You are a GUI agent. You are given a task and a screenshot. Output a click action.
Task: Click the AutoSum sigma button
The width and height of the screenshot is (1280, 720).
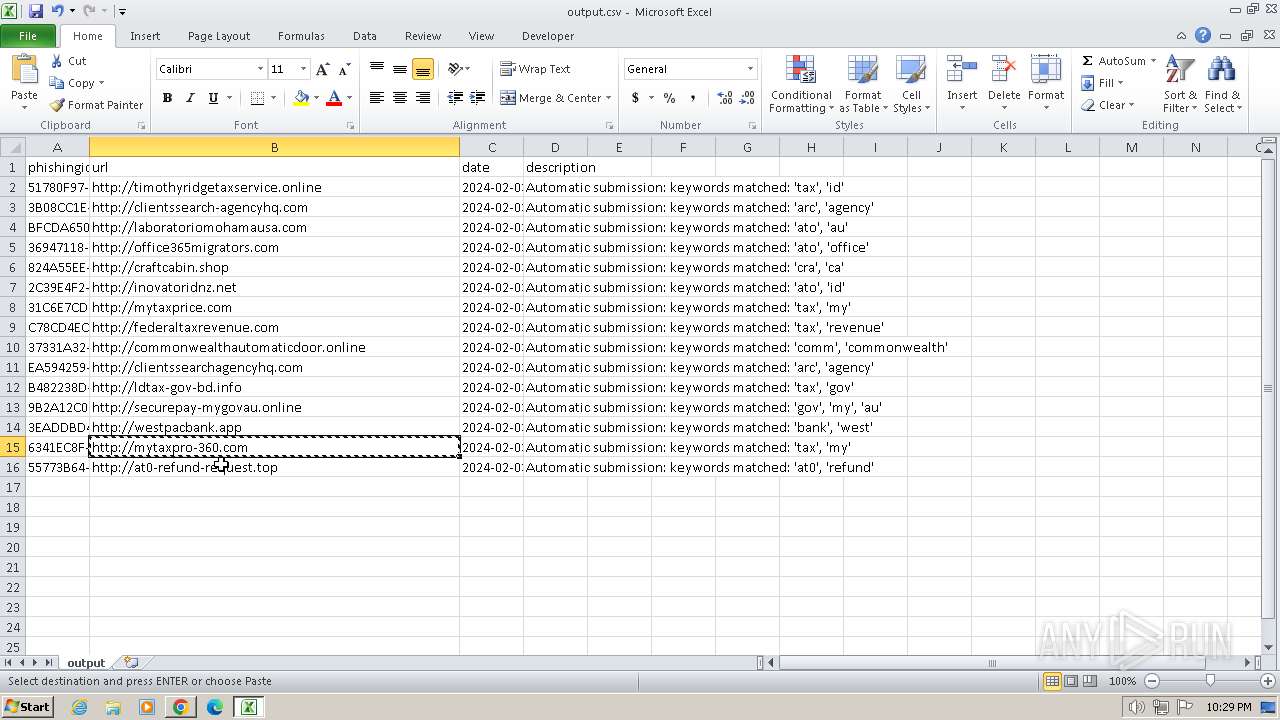(1113, 61)
